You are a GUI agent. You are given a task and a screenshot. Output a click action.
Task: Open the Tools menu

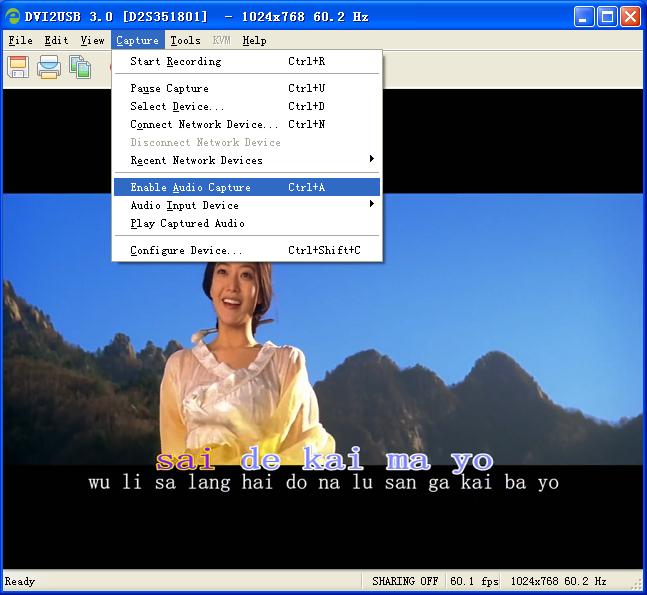click(185, 41)
